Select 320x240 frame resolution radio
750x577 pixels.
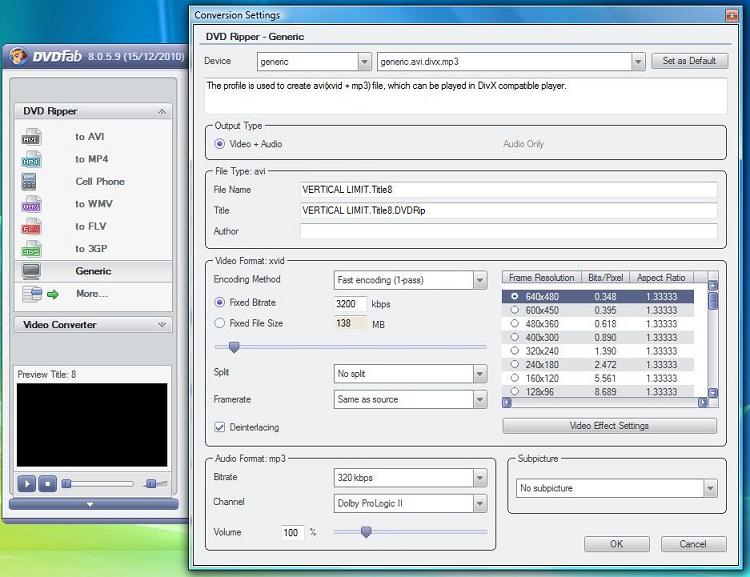tap(515, 351)
